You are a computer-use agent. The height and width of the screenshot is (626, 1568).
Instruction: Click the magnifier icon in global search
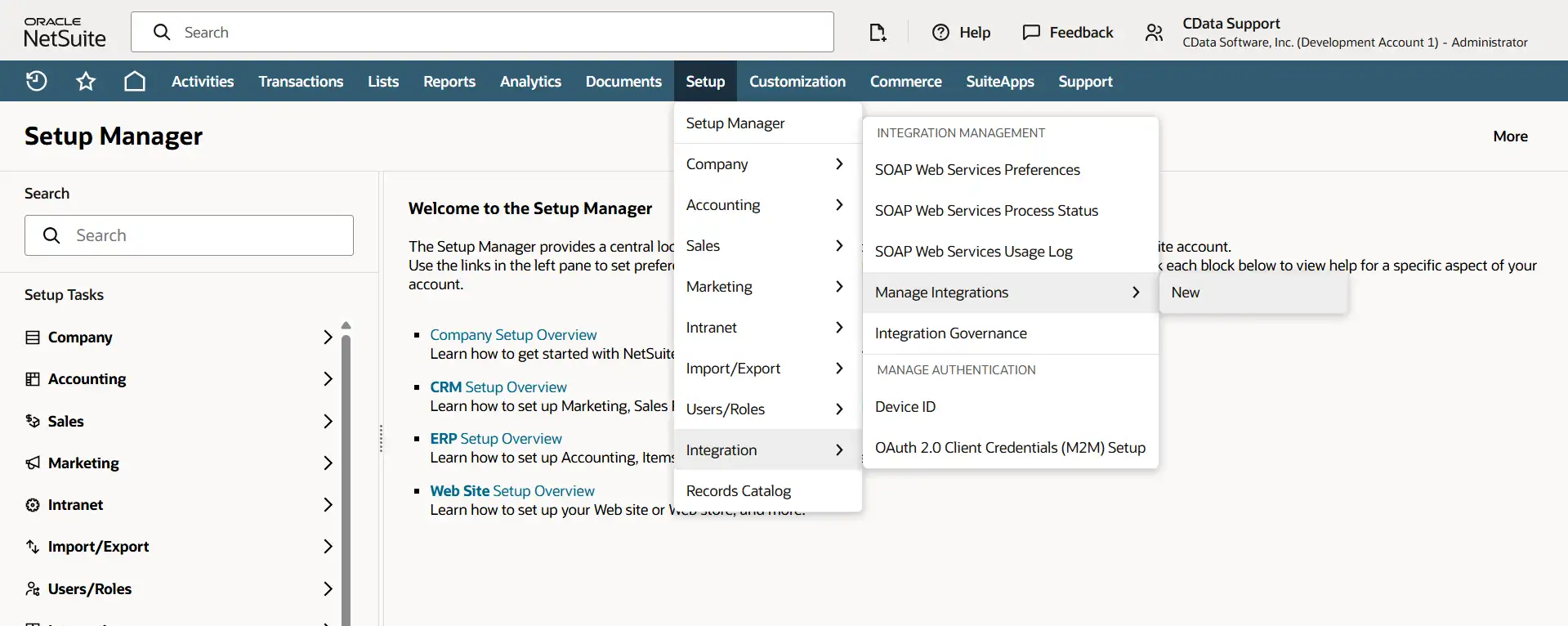click(x=162, y=32)
